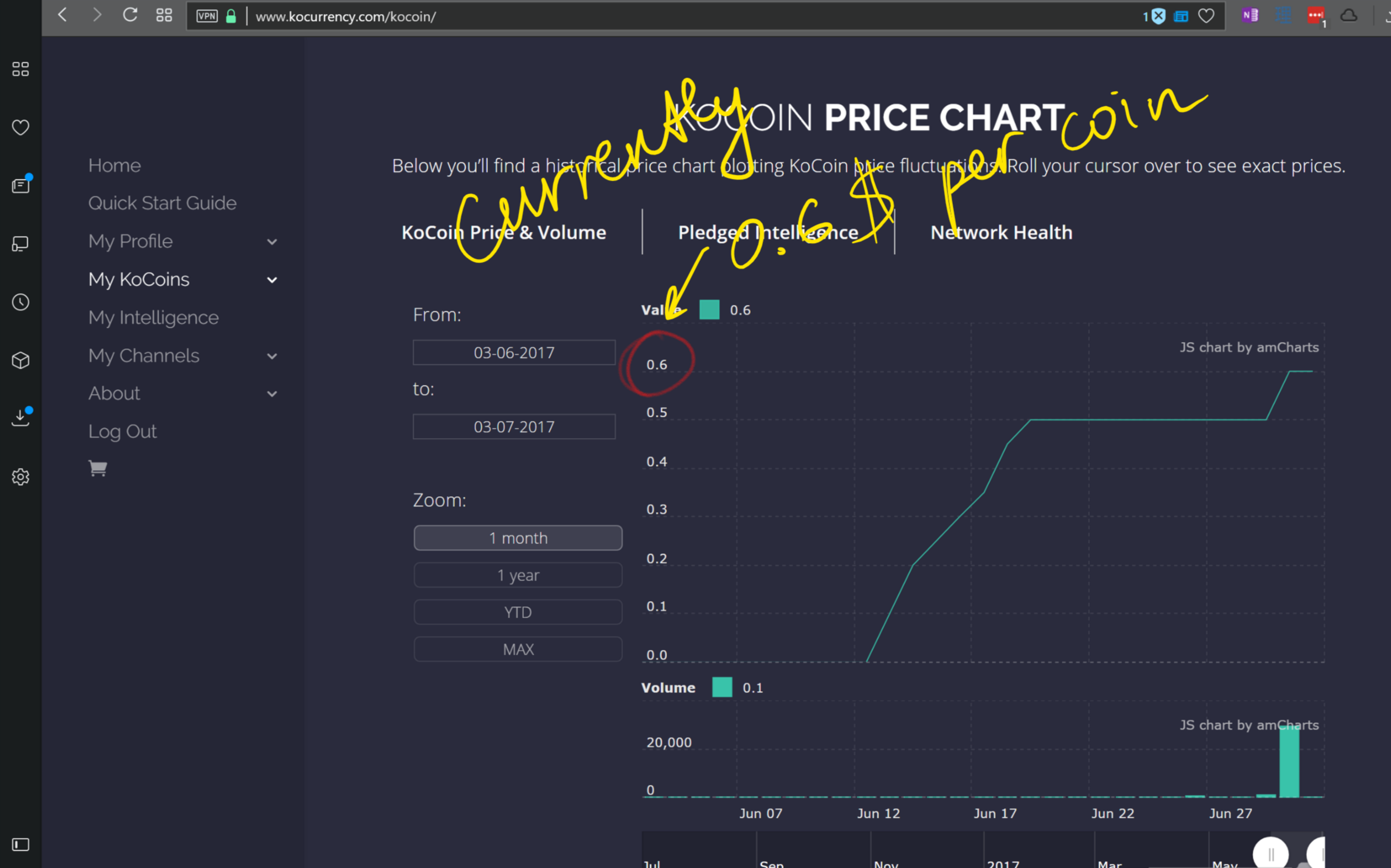Expand the My Channels chevron
The image size is (1391, 868).
tap(272, 357)
